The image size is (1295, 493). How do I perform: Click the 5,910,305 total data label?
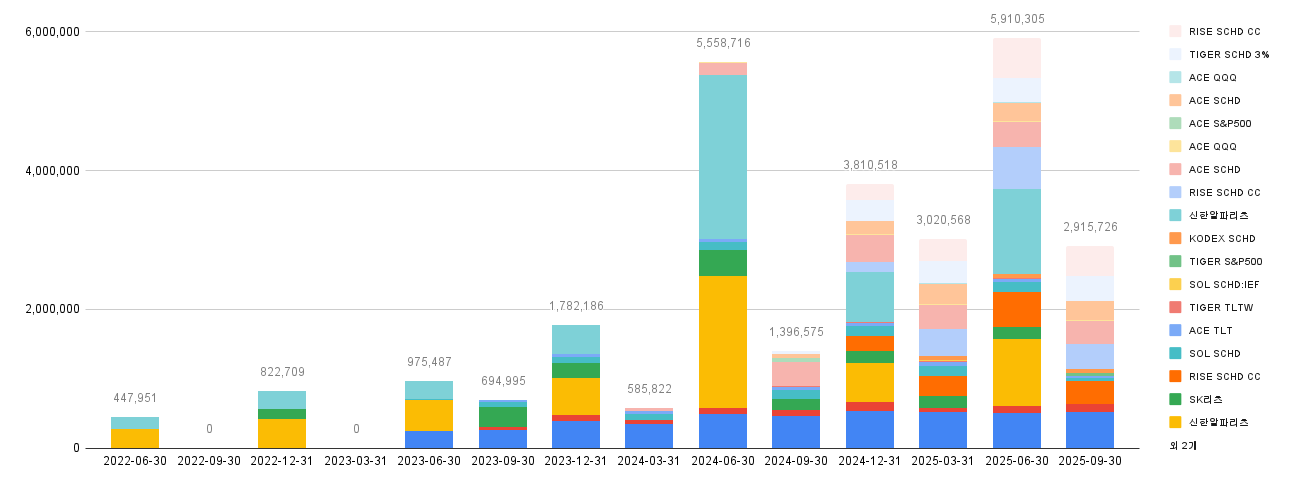point(1017,19)
